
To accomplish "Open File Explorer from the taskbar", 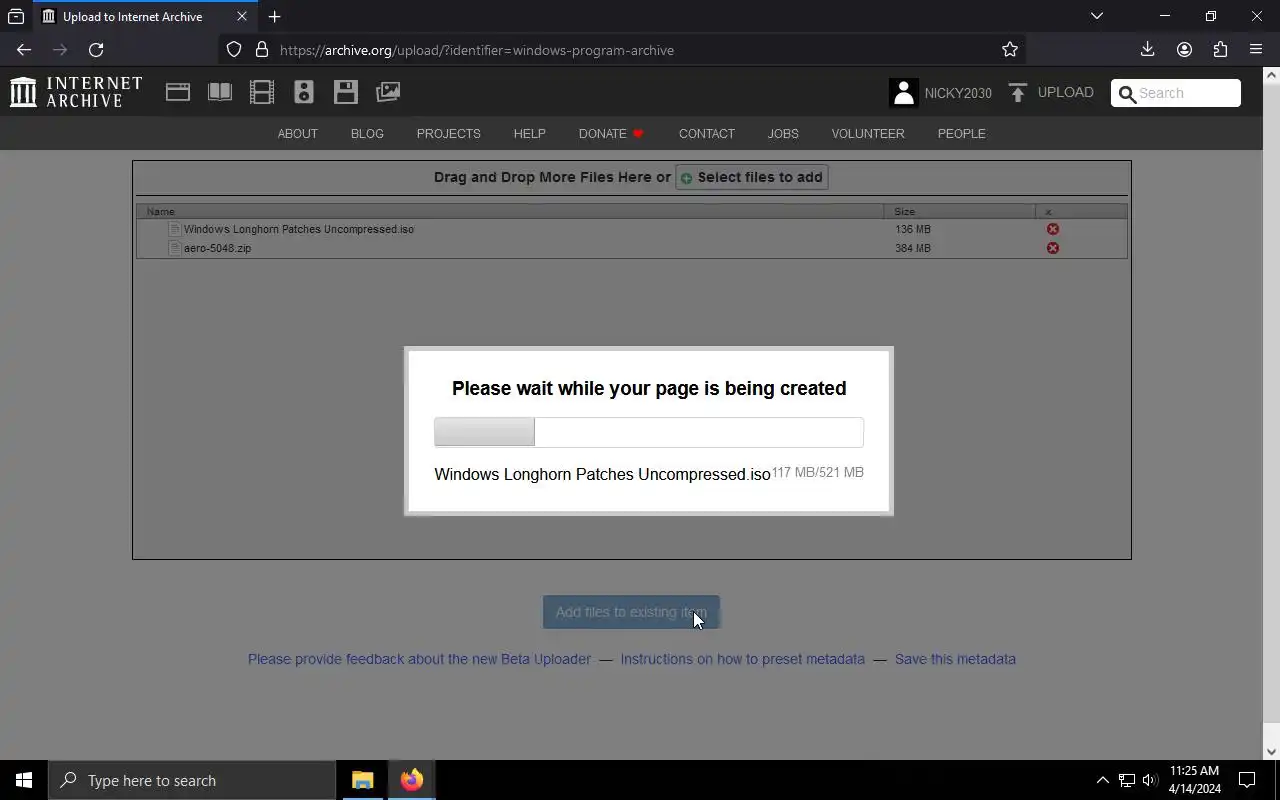I will pos(363,780).
